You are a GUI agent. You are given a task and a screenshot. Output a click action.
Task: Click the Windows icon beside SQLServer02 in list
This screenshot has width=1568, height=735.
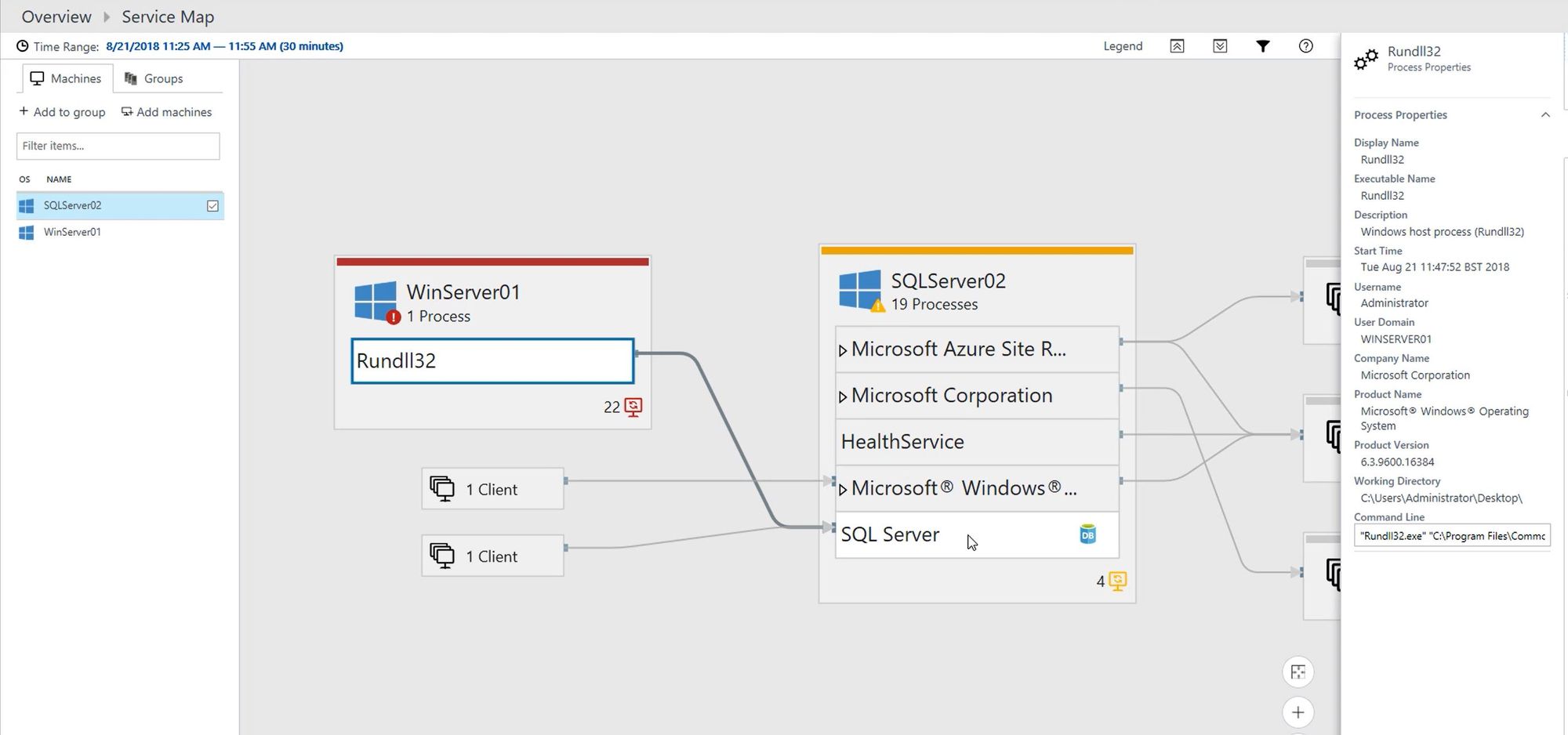[26, 206]
